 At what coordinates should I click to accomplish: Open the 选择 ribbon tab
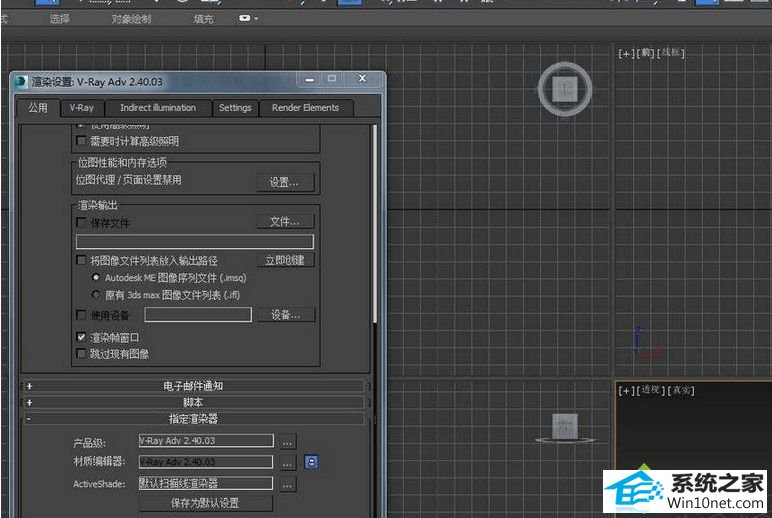tap(59, 19)
